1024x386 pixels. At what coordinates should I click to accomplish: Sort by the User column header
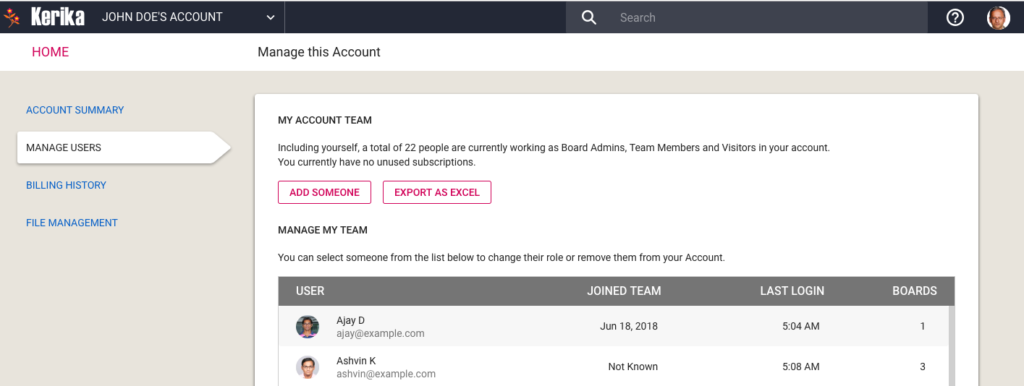tap(310, 291)
